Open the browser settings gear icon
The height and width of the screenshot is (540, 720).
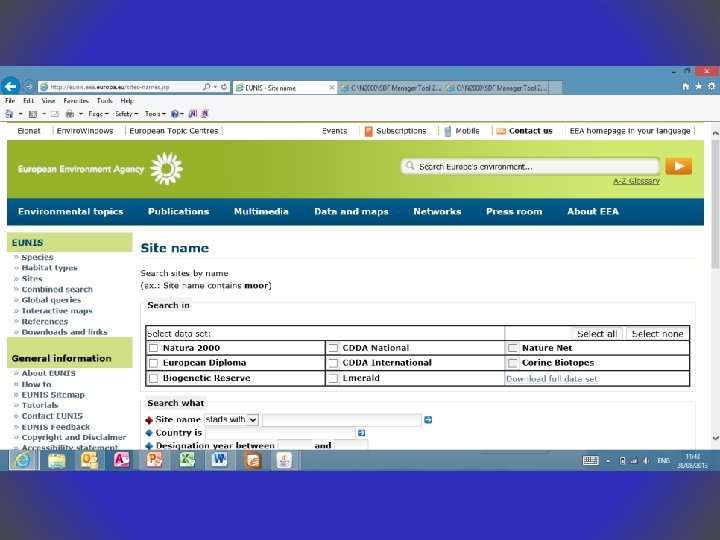pyautogui.click(x=711, y=86)
